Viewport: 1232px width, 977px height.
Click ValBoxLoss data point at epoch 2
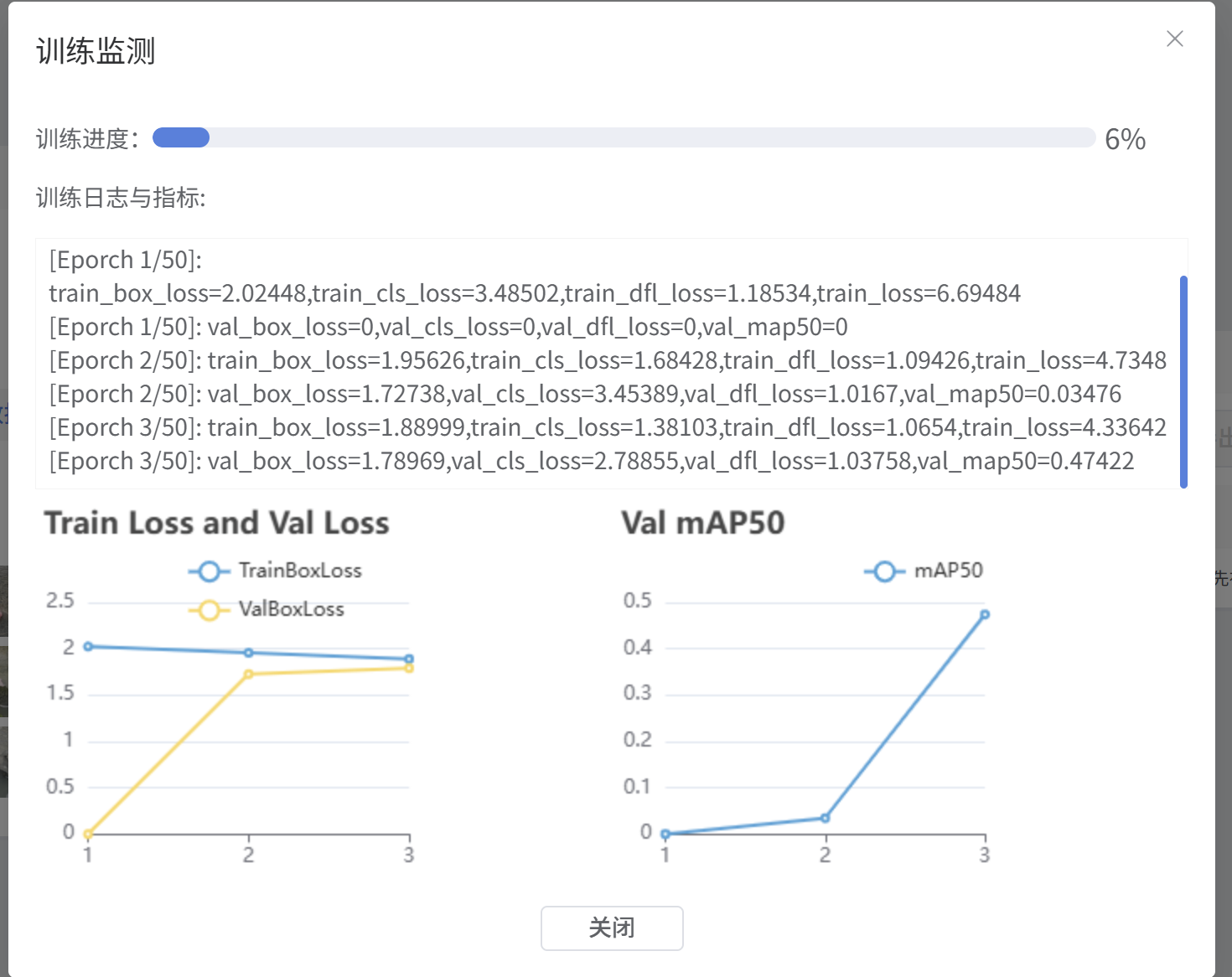pos(248,674)
